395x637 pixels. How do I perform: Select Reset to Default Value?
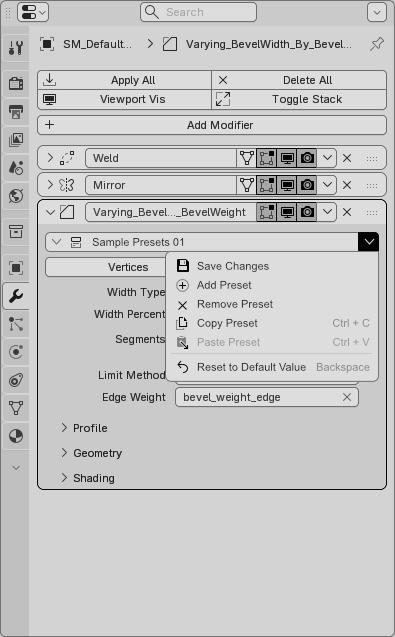pos(273,367)
